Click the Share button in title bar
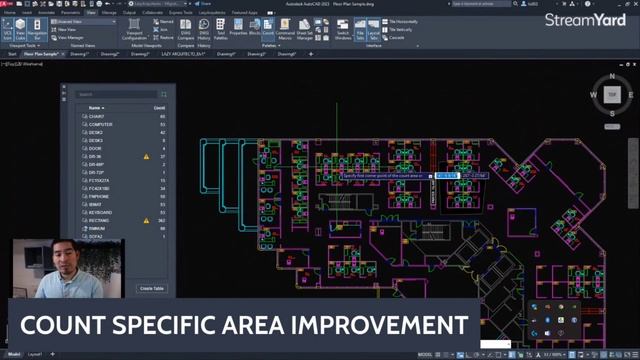This screenshot has height=360, width=640. pyautogui.click(x=203, y=4)
